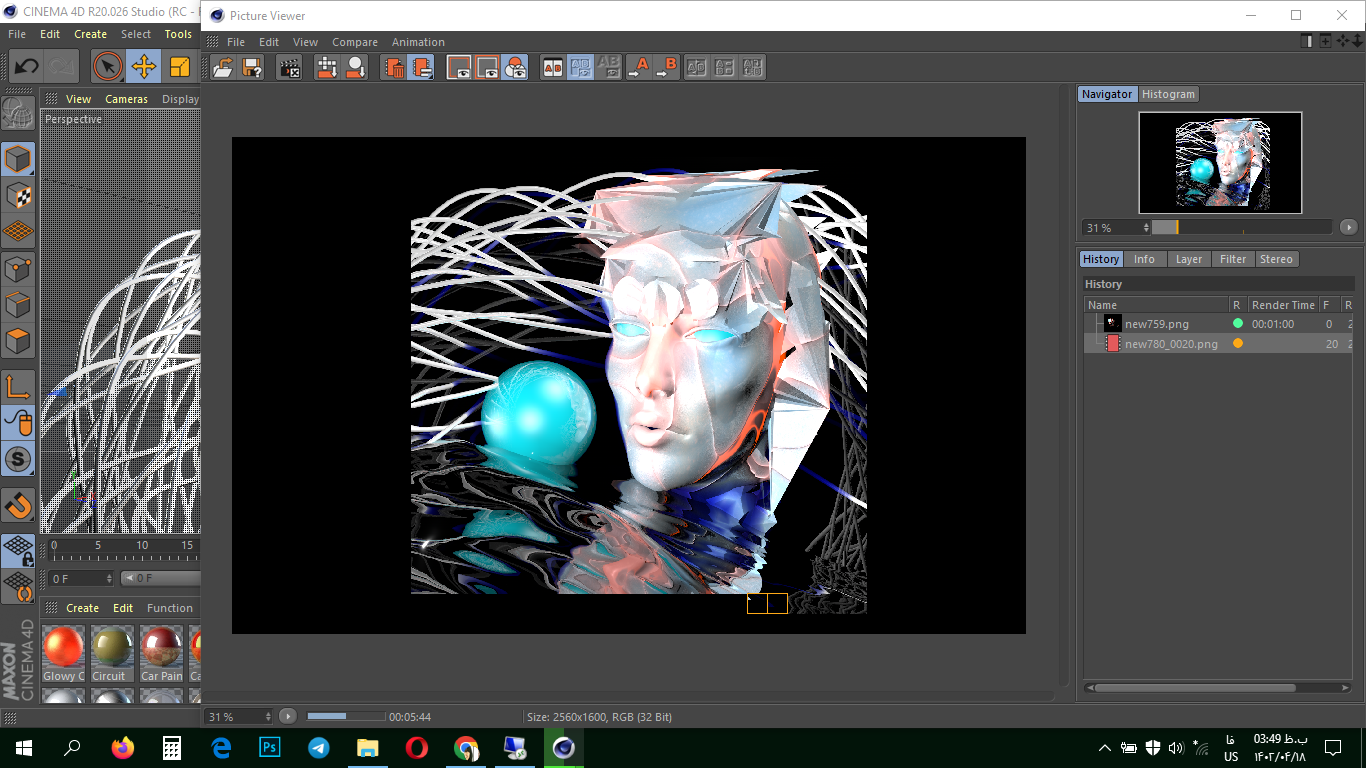This screenshot has height=768, width=1366.
Task: Save the render as a movie
Action: click(289, 67)
